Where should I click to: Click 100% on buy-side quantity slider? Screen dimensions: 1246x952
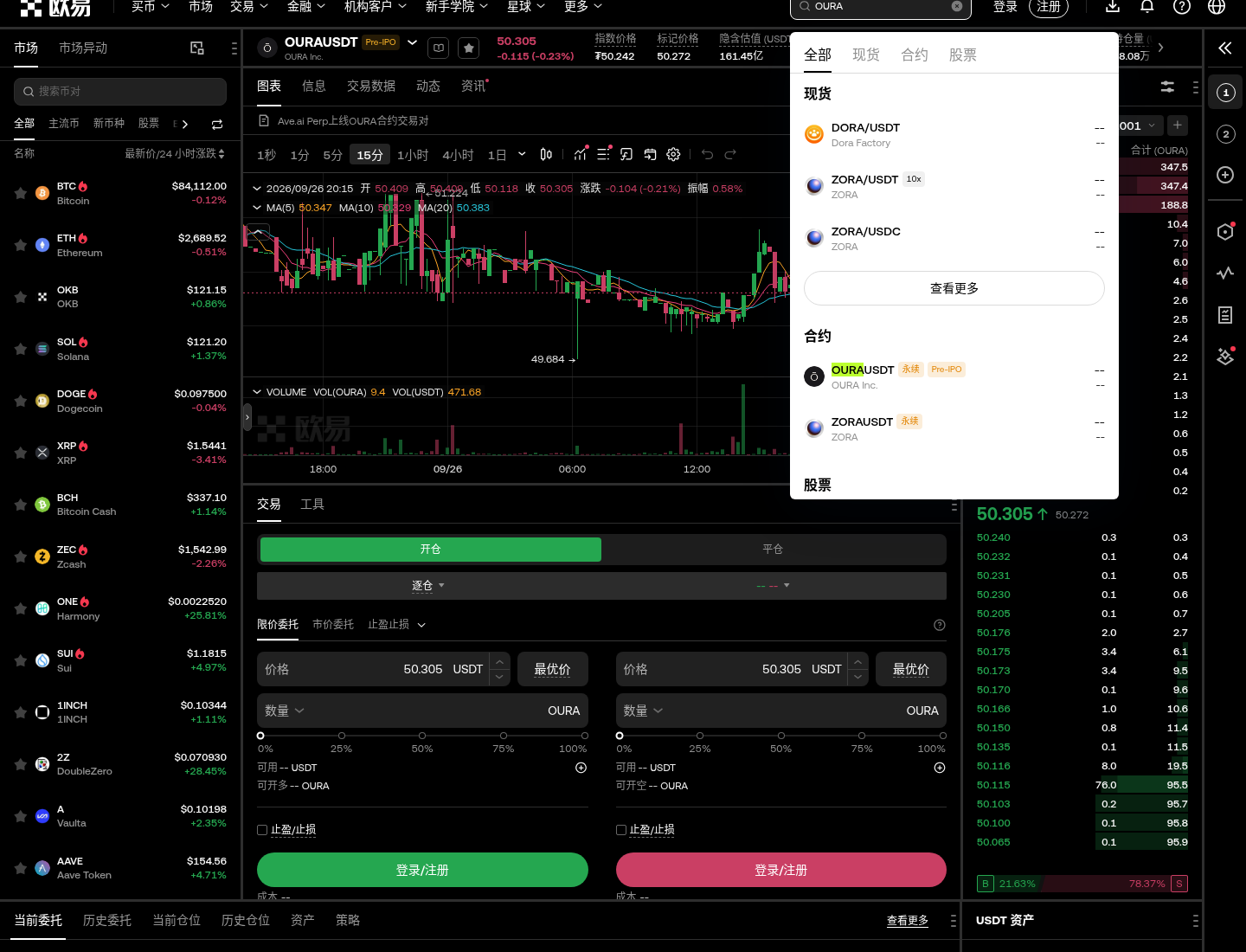pos(584,737)
